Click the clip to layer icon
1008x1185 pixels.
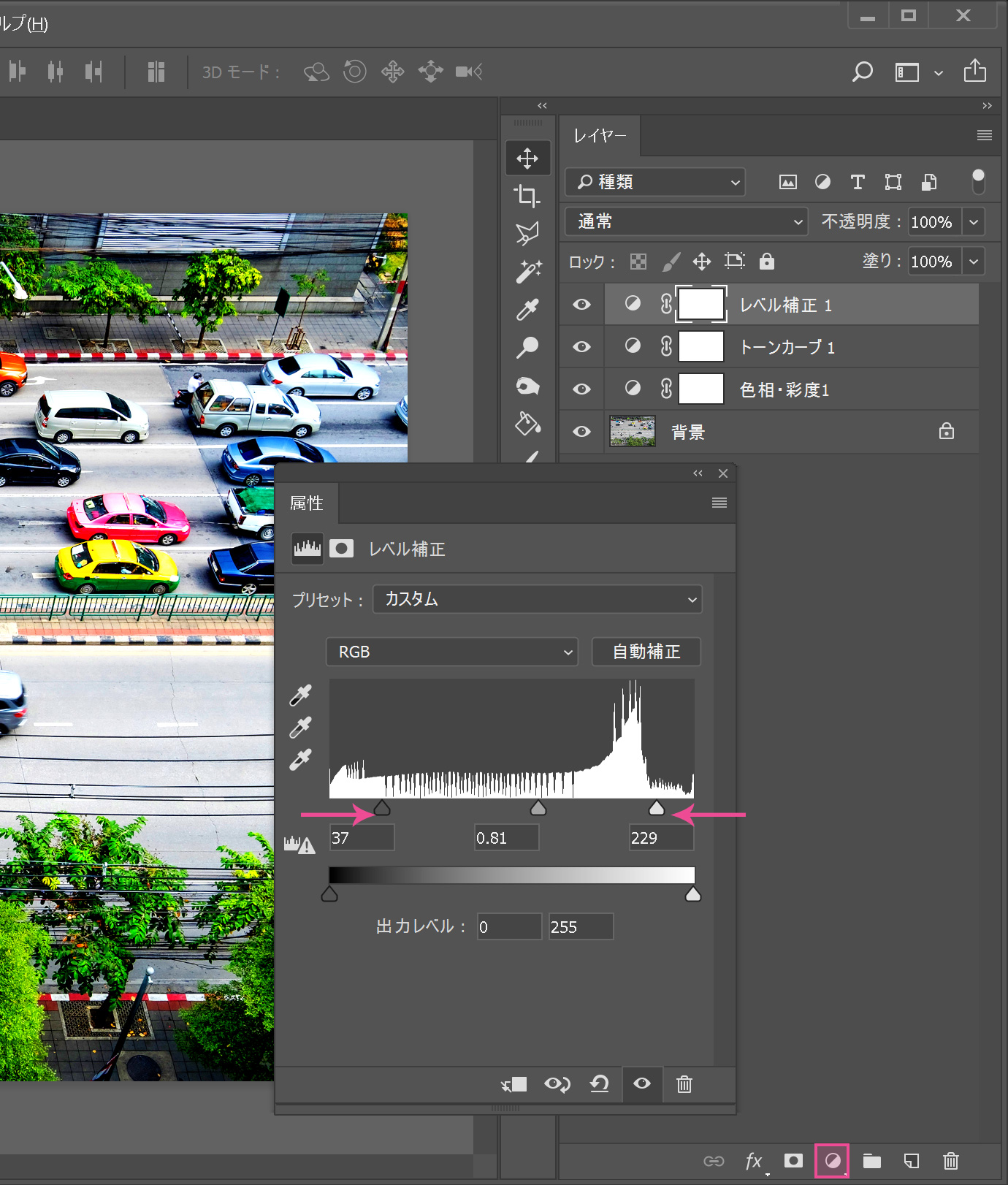[x=514, y=1084]
